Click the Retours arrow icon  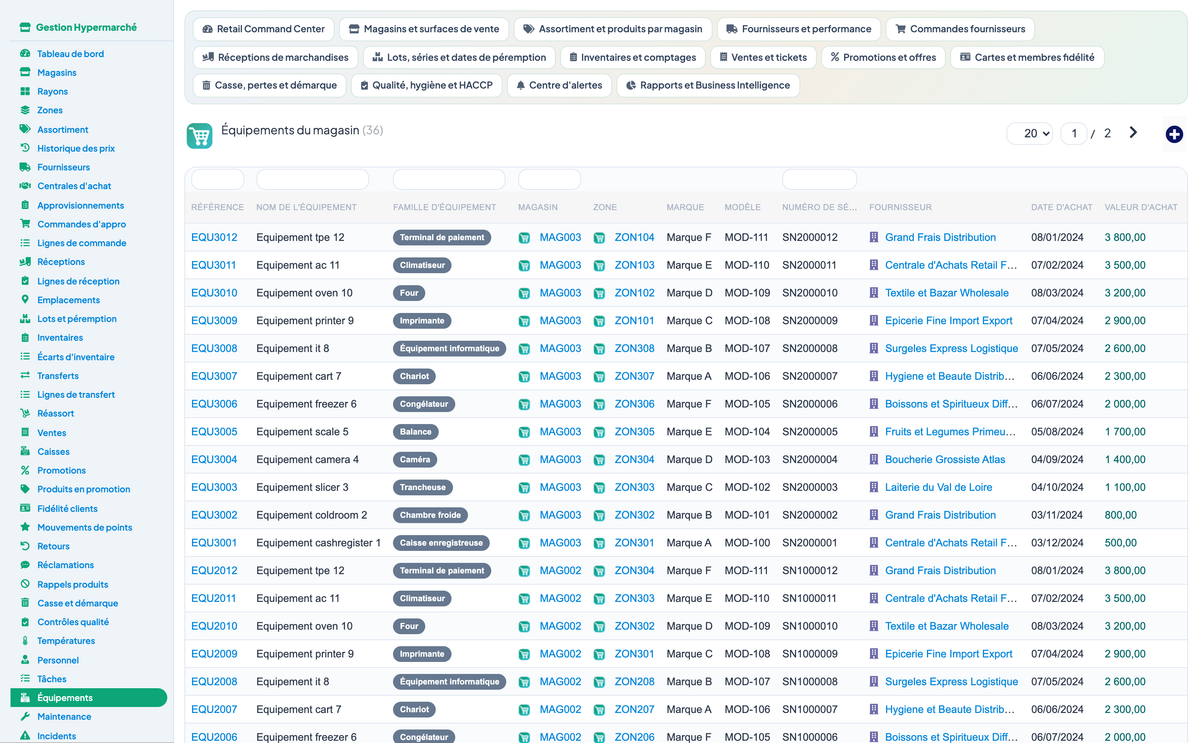point(25,546)
